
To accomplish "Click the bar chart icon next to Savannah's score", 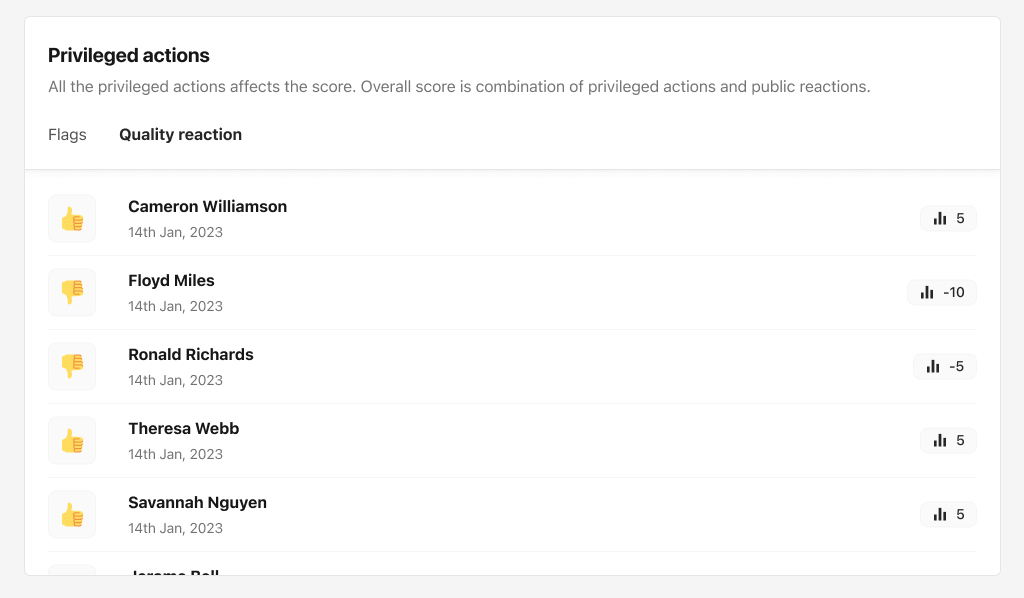I will (x=940, y=514).
